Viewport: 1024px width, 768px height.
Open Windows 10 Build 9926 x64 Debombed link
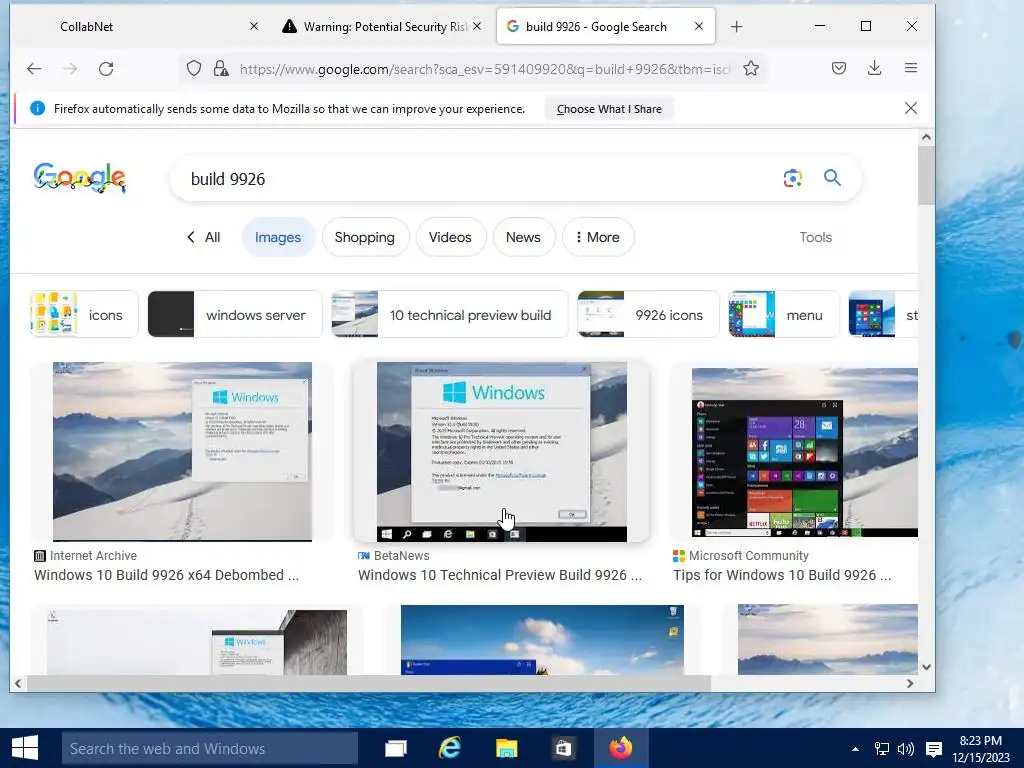tap(167, 575)
